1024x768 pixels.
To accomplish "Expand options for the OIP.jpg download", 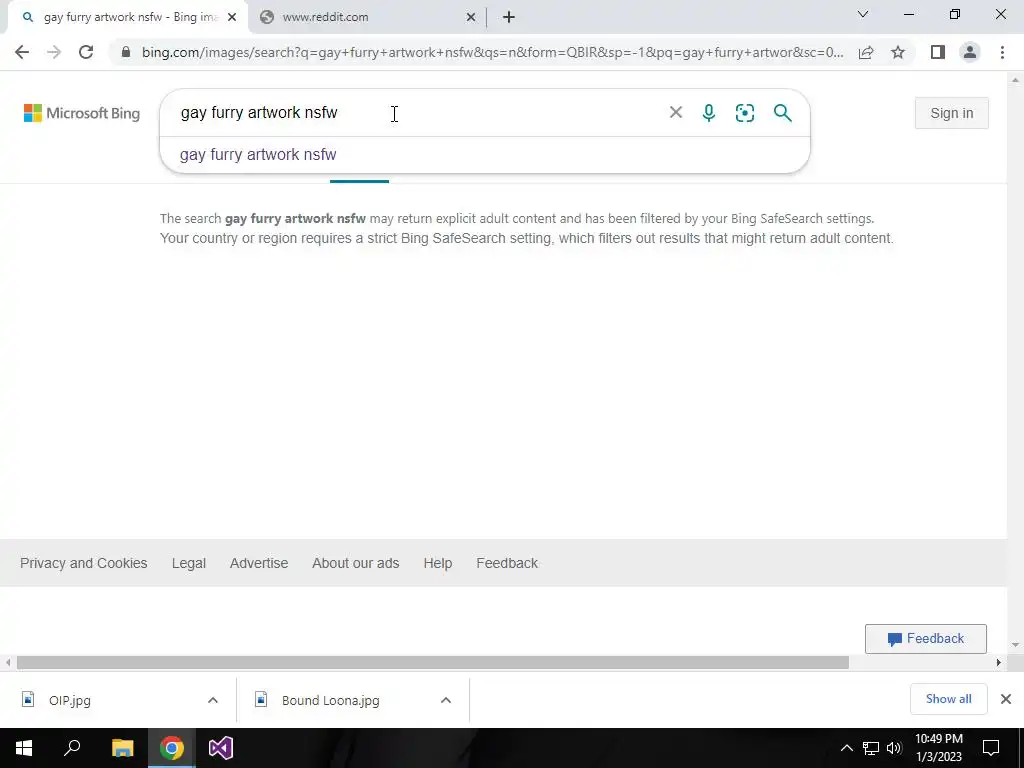I will [x=213, y=700].
